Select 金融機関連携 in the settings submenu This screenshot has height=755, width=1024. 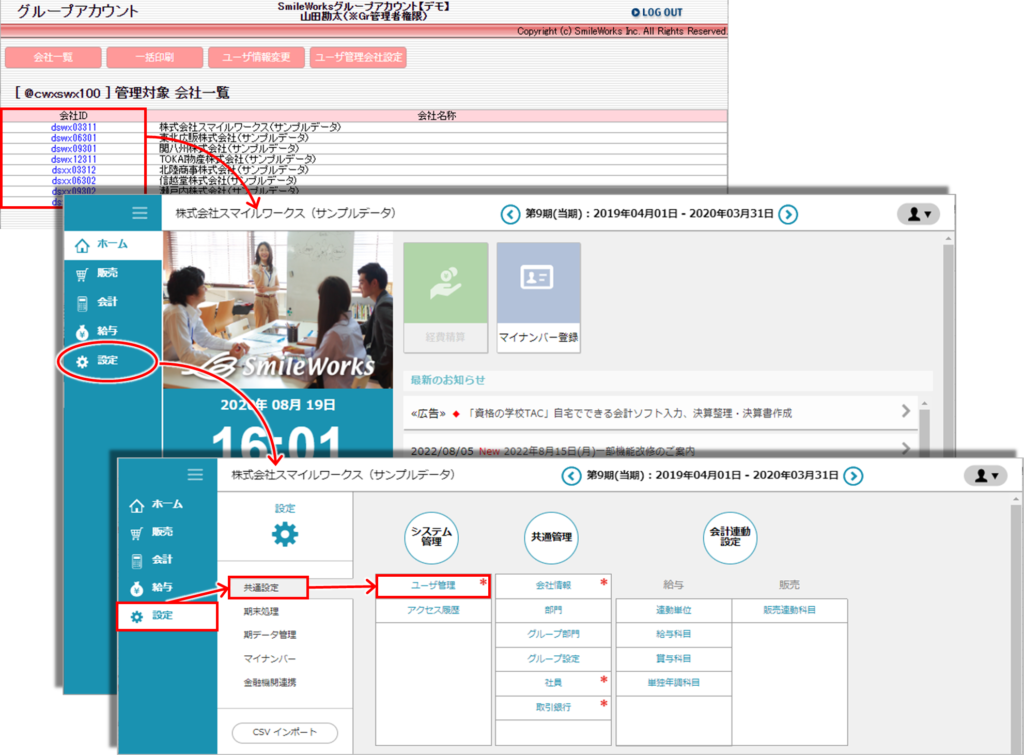point(270,683)
